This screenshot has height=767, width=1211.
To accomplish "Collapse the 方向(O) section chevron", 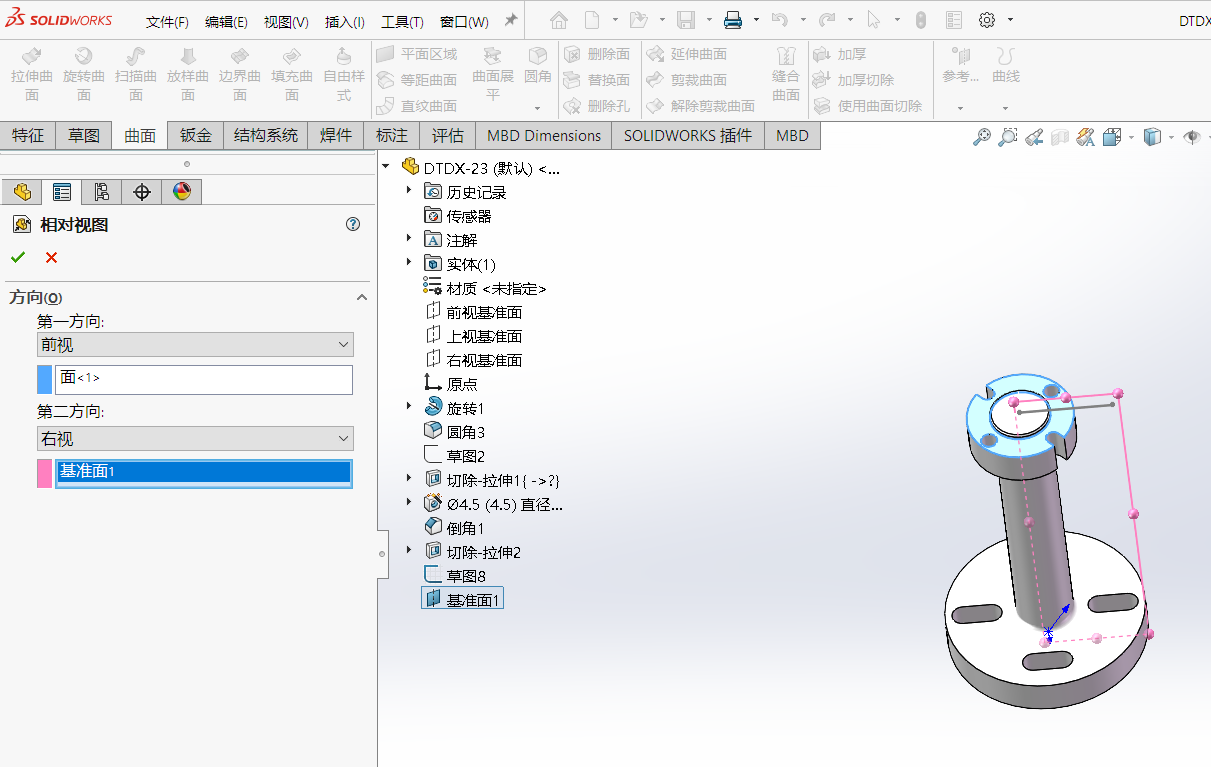I will pyautogui.click(x=362, y=297).
